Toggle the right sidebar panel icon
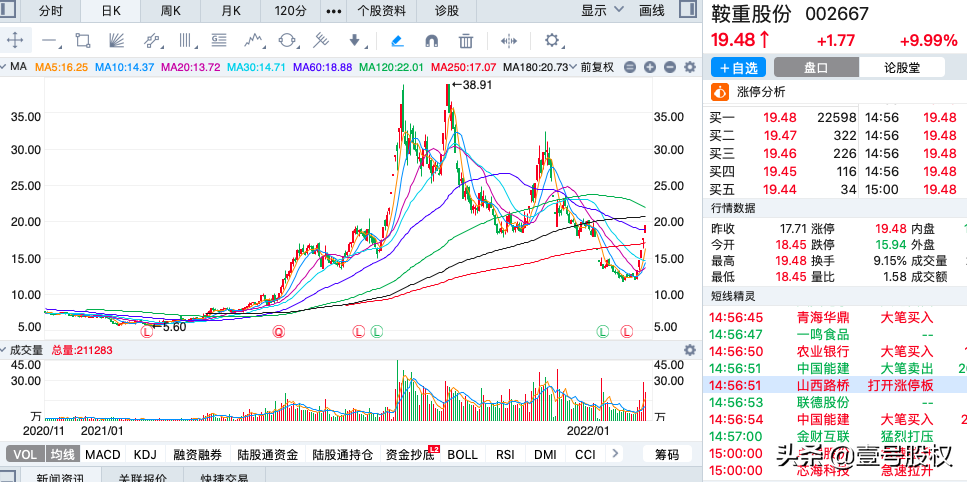 pyautogui.click(x=688, y=9)
